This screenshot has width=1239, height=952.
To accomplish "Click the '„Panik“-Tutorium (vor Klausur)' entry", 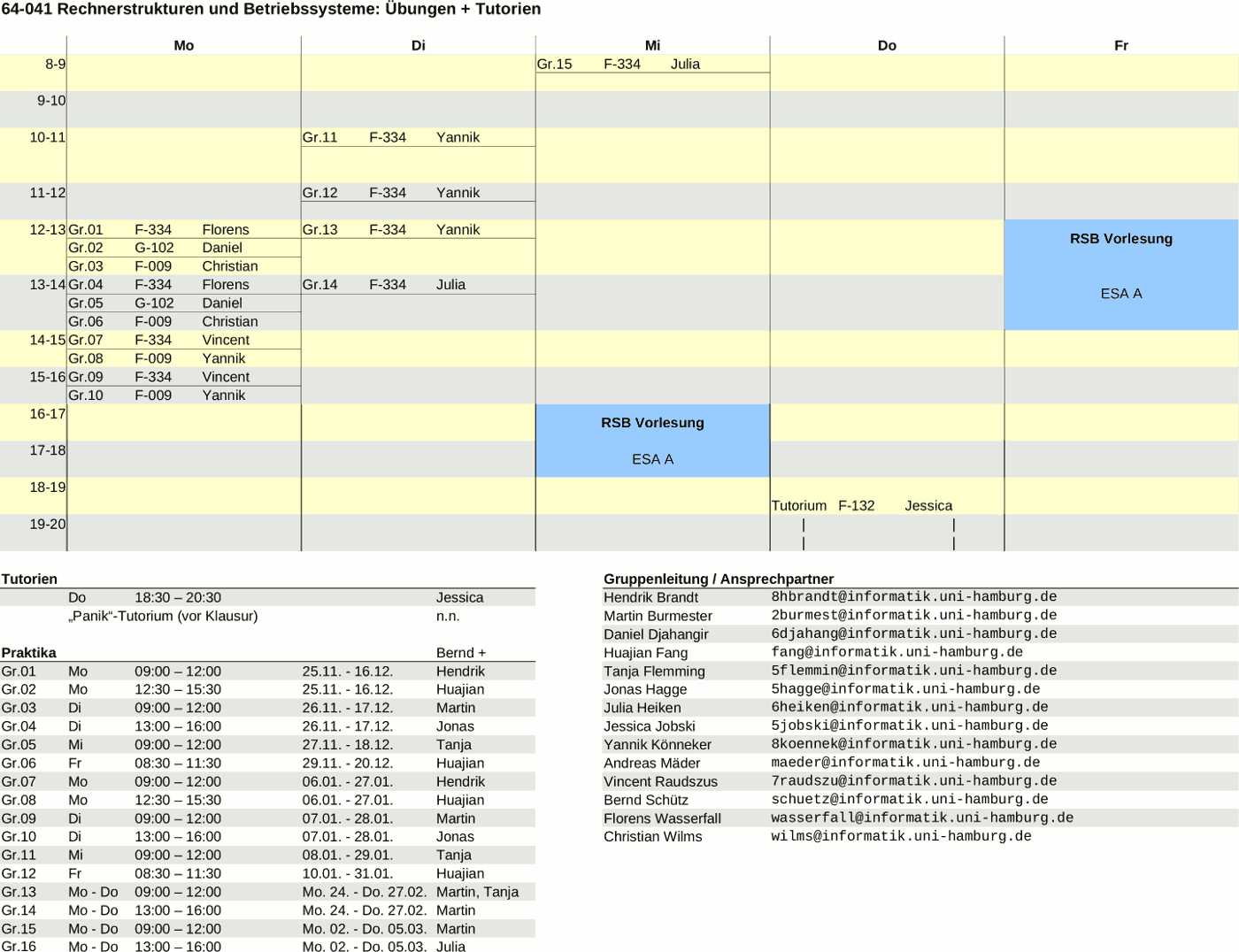I will pos(163,616).
